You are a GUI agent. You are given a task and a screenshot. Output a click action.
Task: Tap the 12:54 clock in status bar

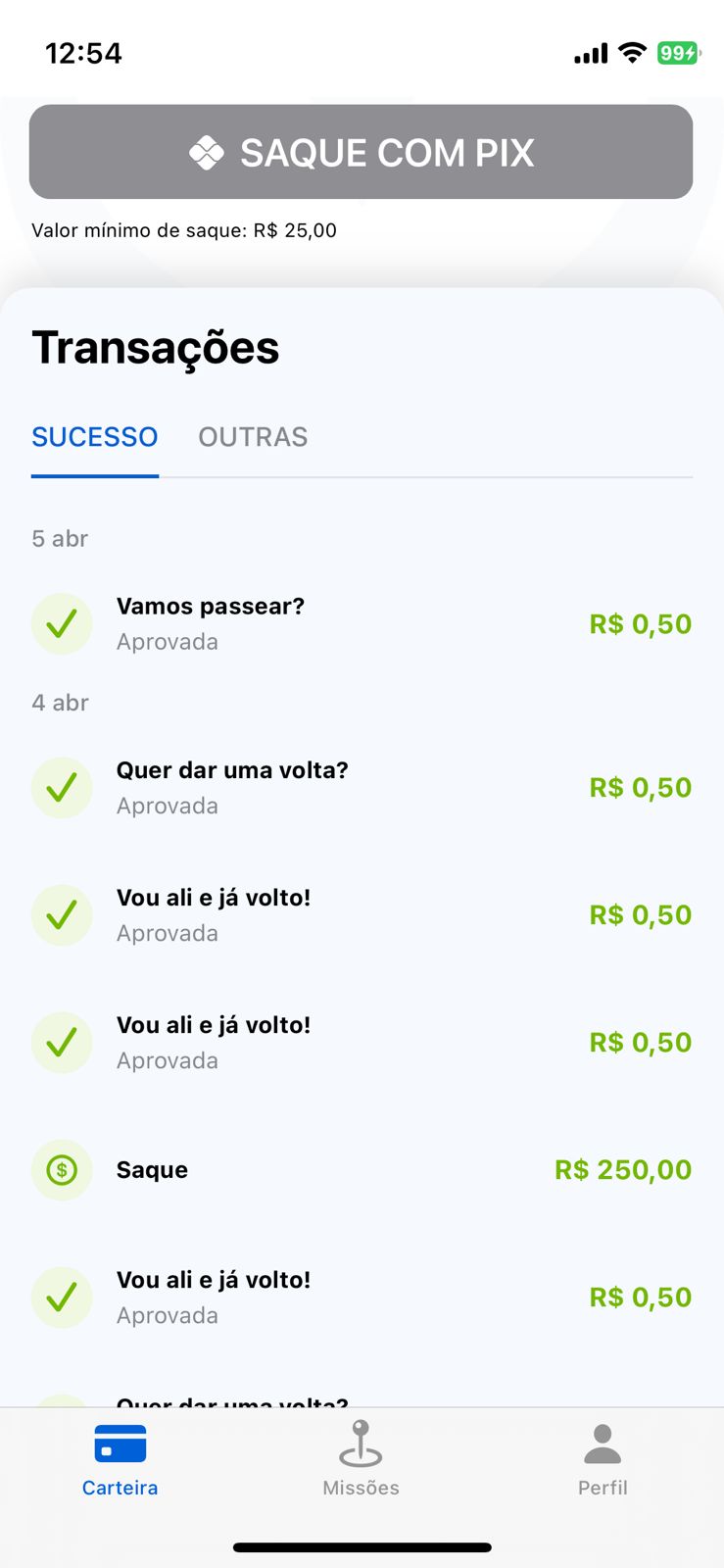click(x=84, y=53)
